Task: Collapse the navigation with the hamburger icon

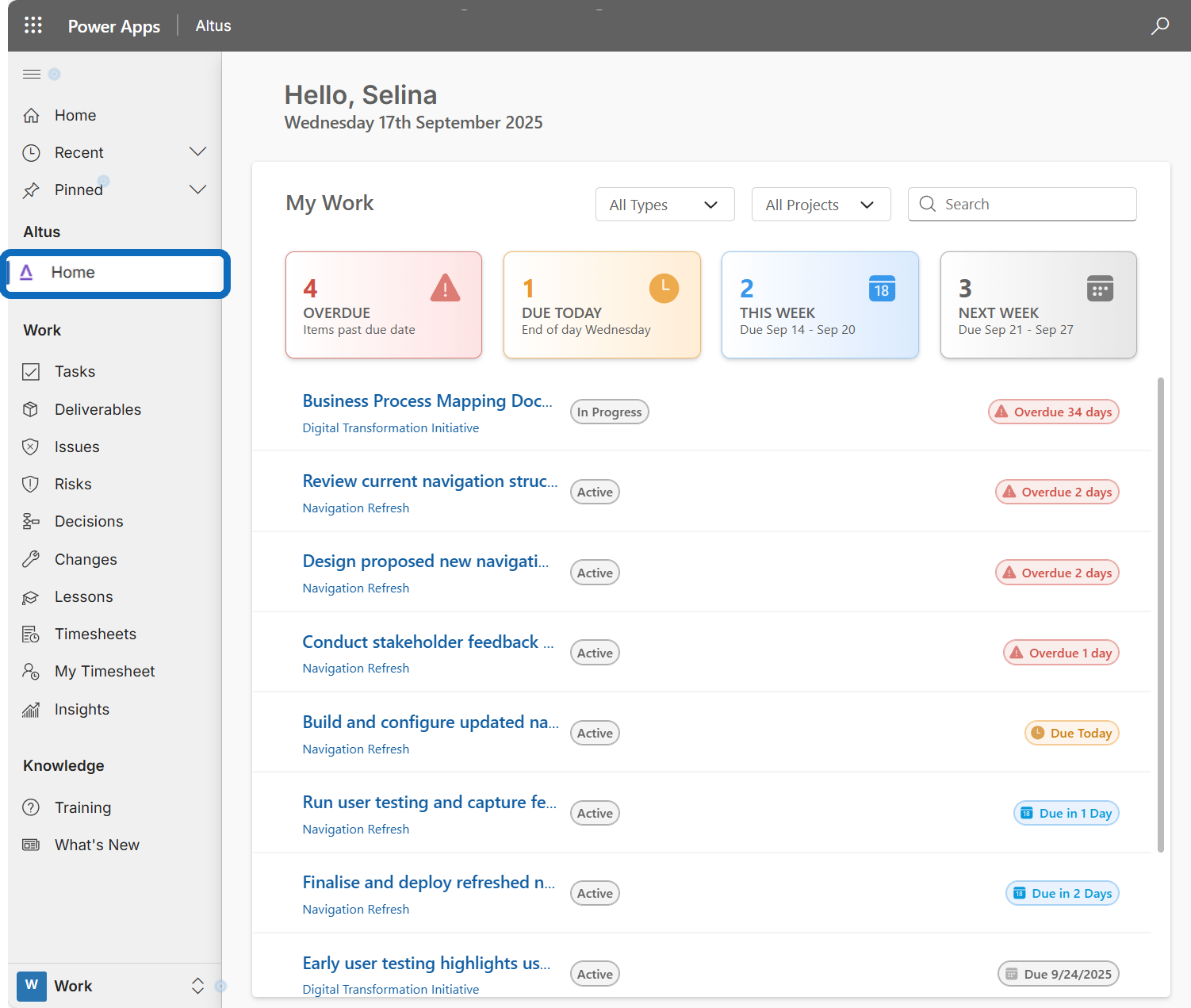Action: click(32, 75)
